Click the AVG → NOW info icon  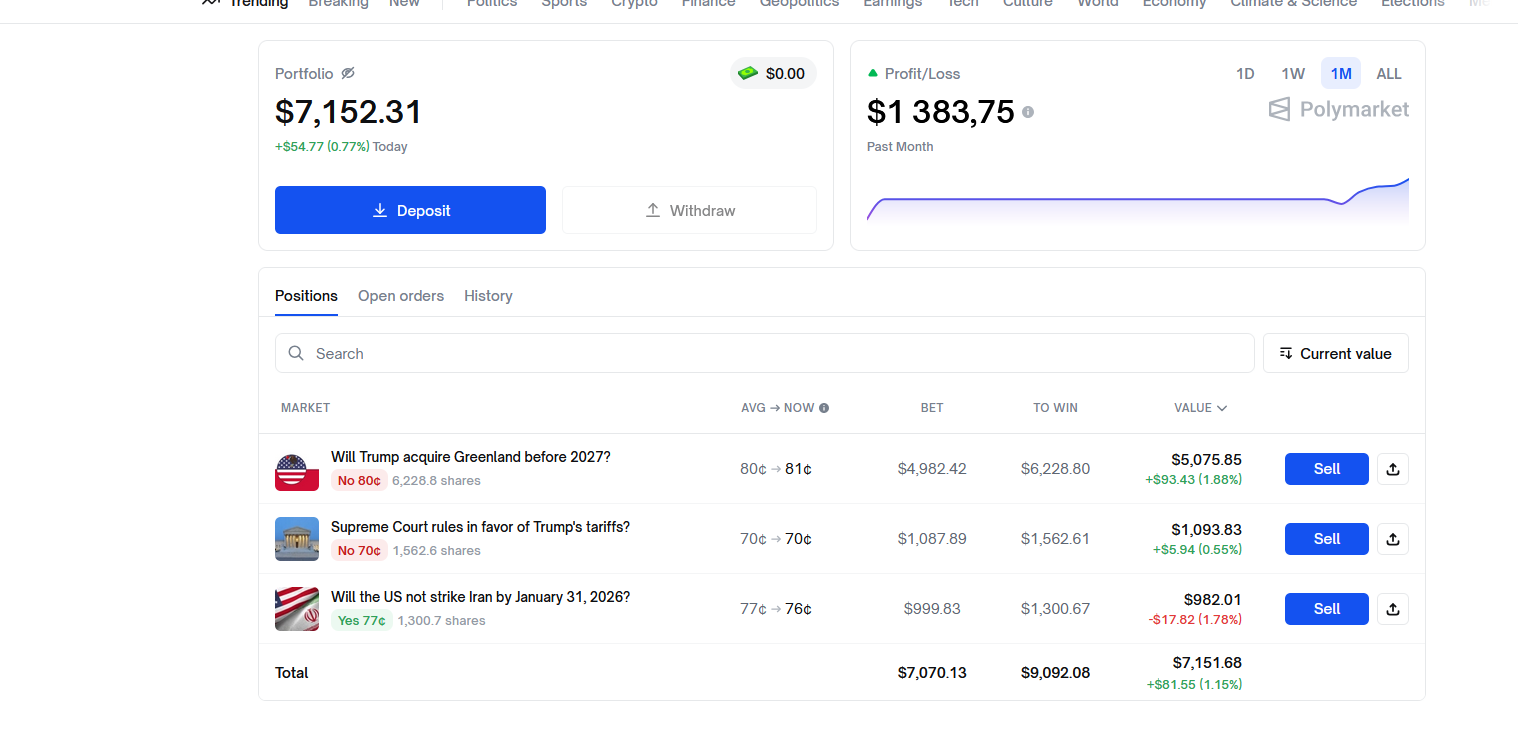[824, 408]
